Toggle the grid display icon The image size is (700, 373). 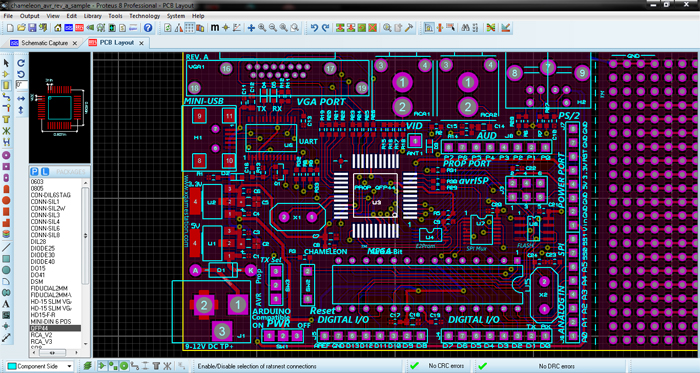click(x=189, y=28)
